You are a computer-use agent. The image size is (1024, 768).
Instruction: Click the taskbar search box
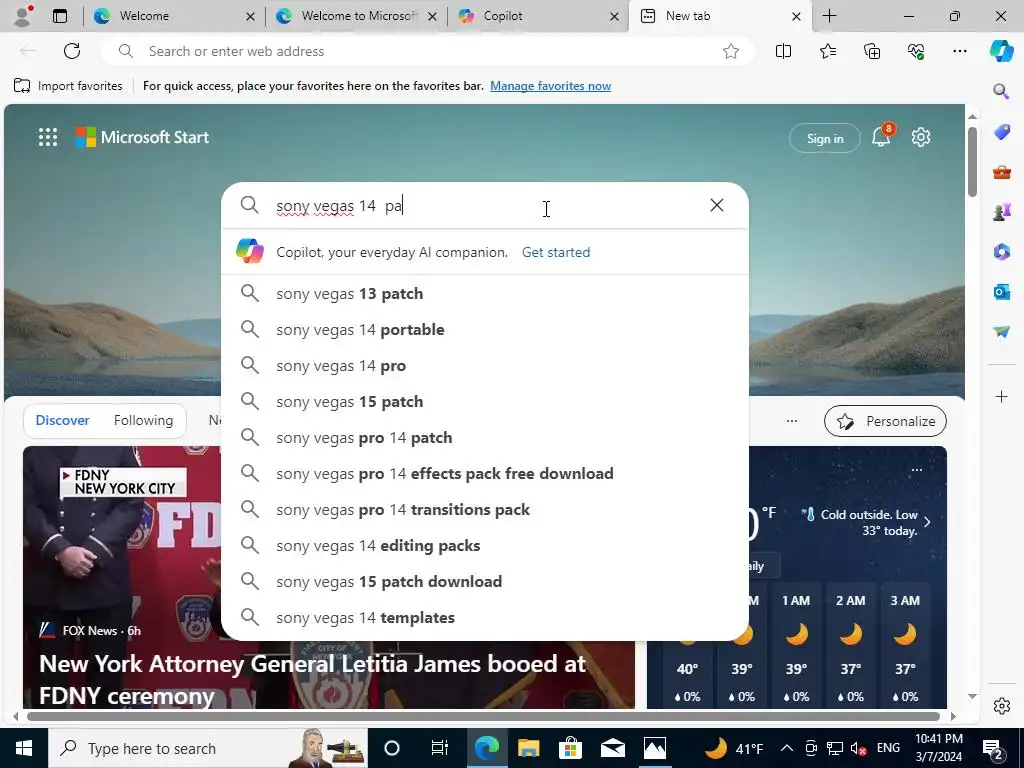click(208, 748)
